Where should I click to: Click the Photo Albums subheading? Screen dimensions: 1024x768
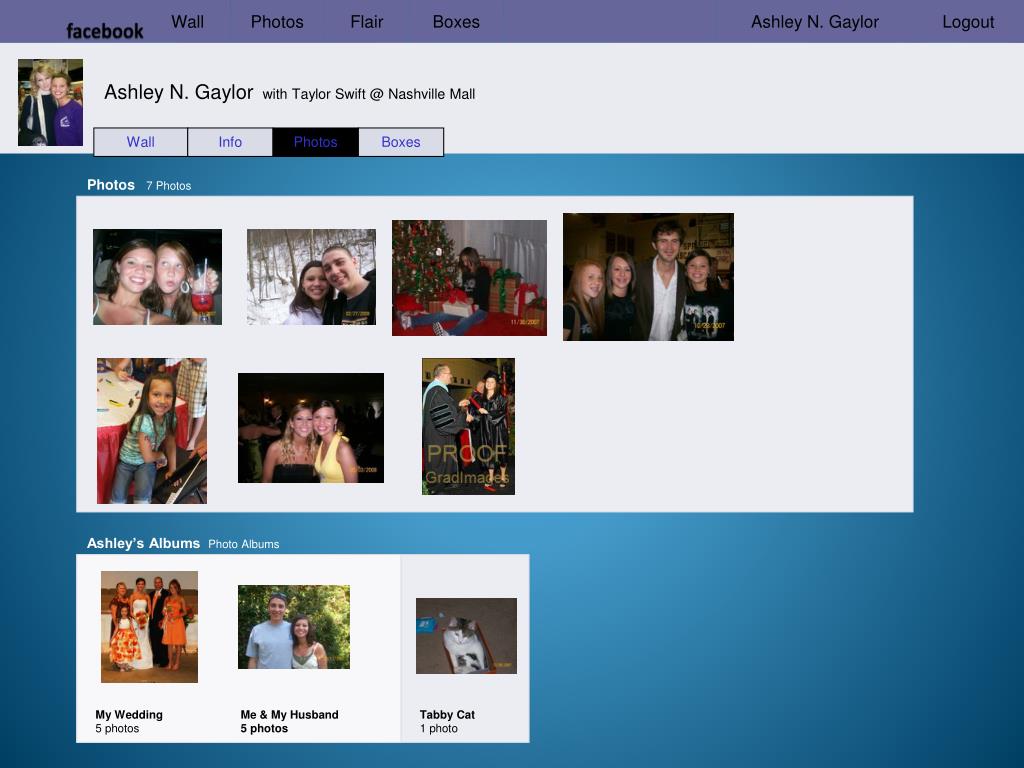coord(244,544)
